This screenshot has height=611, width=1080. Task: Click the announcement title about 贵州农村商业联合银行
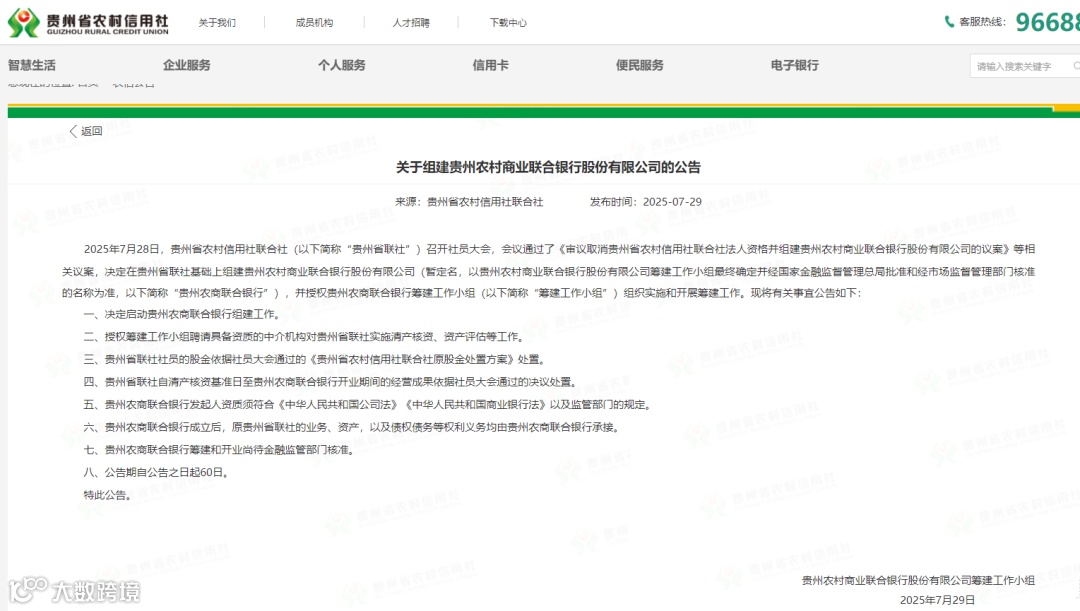pyautogui.click(x=548, y=167)
